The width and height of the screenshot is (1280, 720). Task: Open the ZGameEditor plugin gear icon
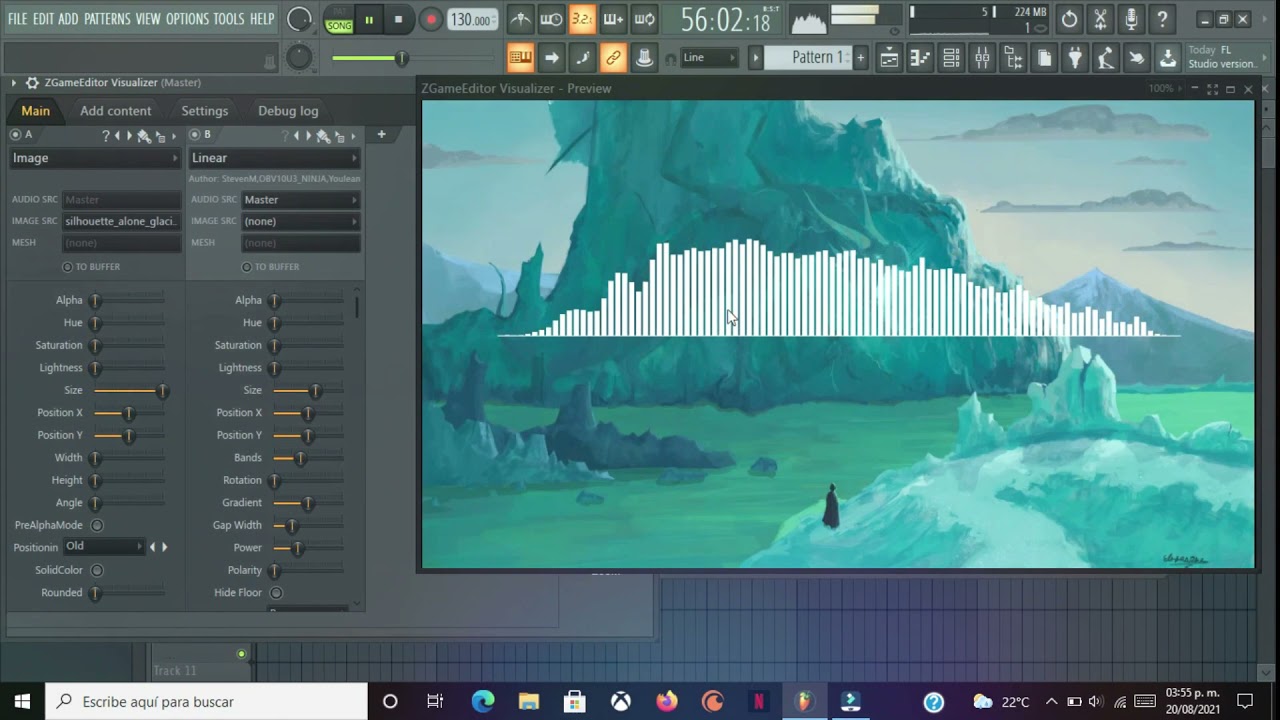tap(32, 83)
